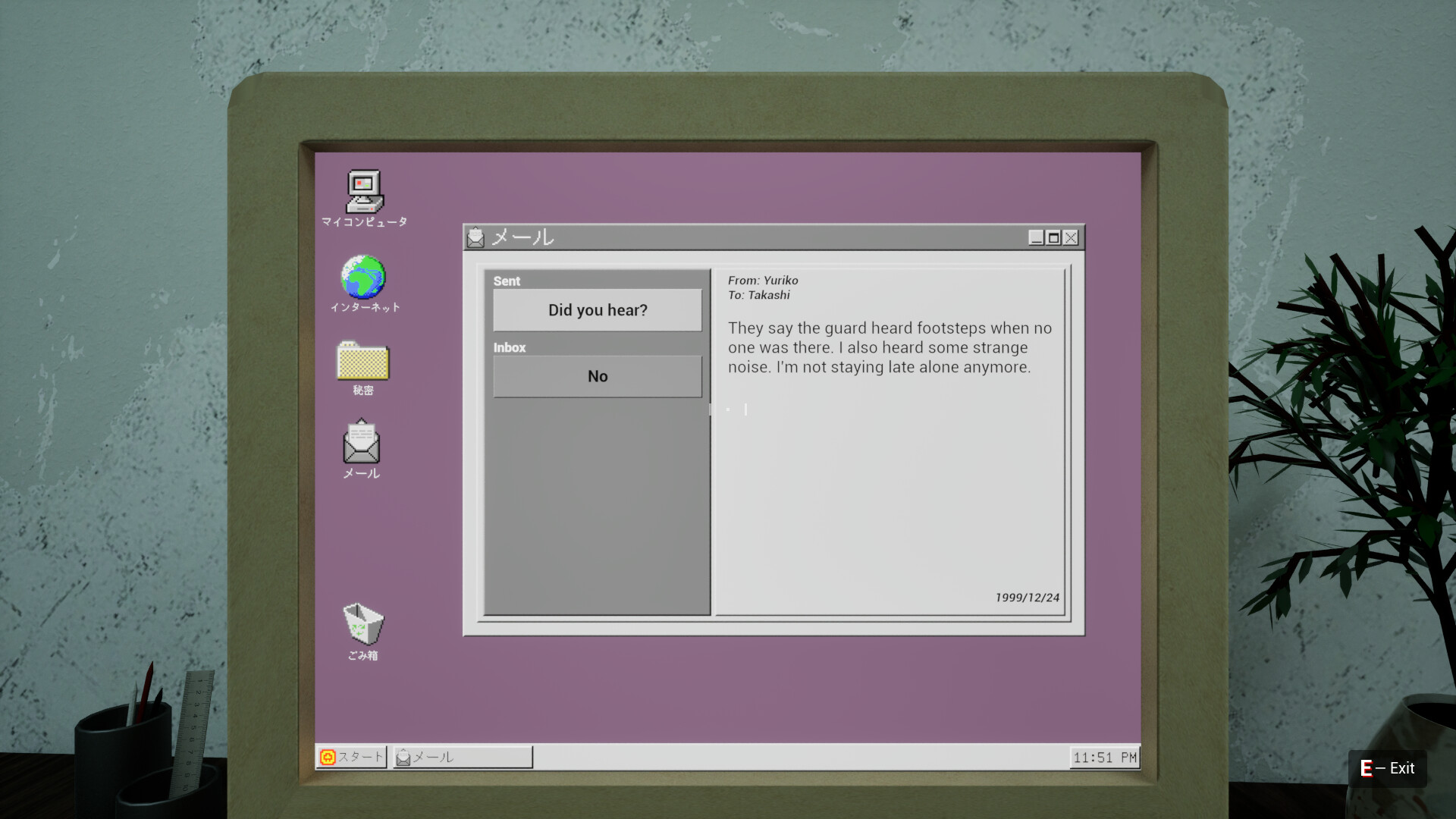
Task: Open the "No" inbox message
Action: coord(598,376)
